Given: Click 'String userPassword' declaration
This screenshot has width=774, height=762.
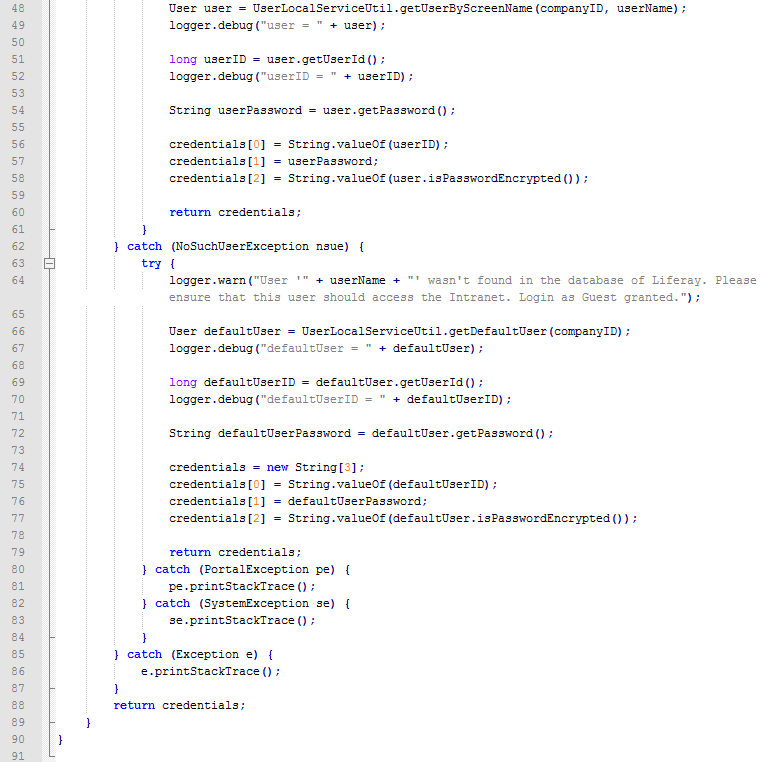Looking at the screenshot, I should point(235,111).
